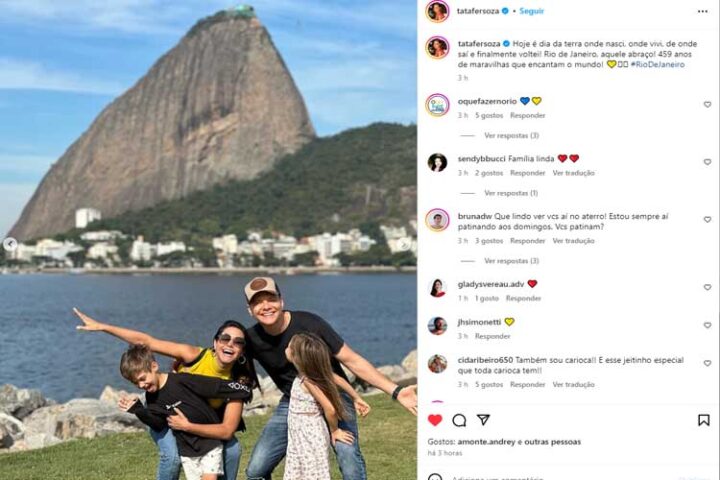Open the comment bubble icon
The width and height of the screenshot is (720, 480).
pyautogui.click(x=459, y=420)
